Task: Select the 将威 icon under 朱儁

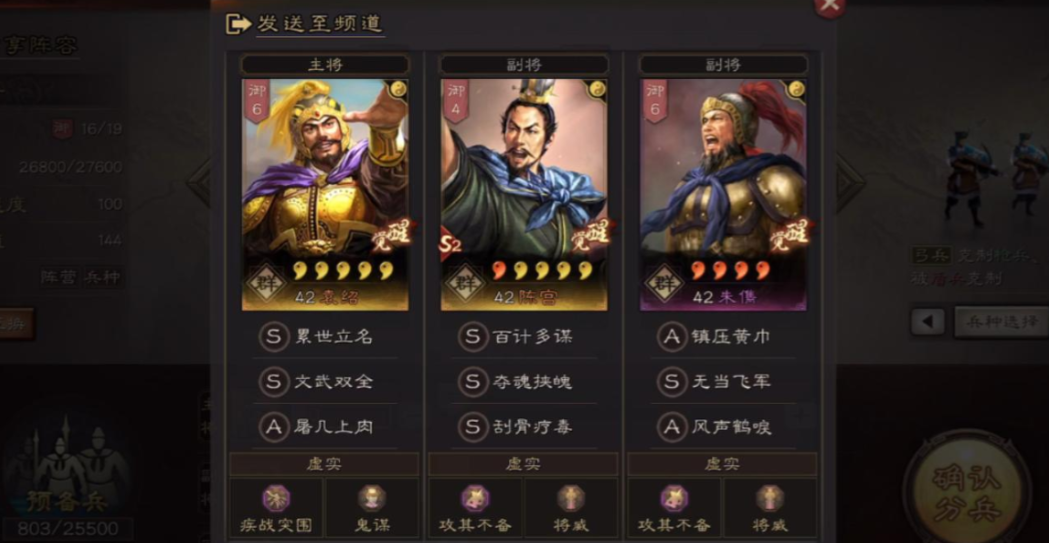Action: tap(769, 498)
